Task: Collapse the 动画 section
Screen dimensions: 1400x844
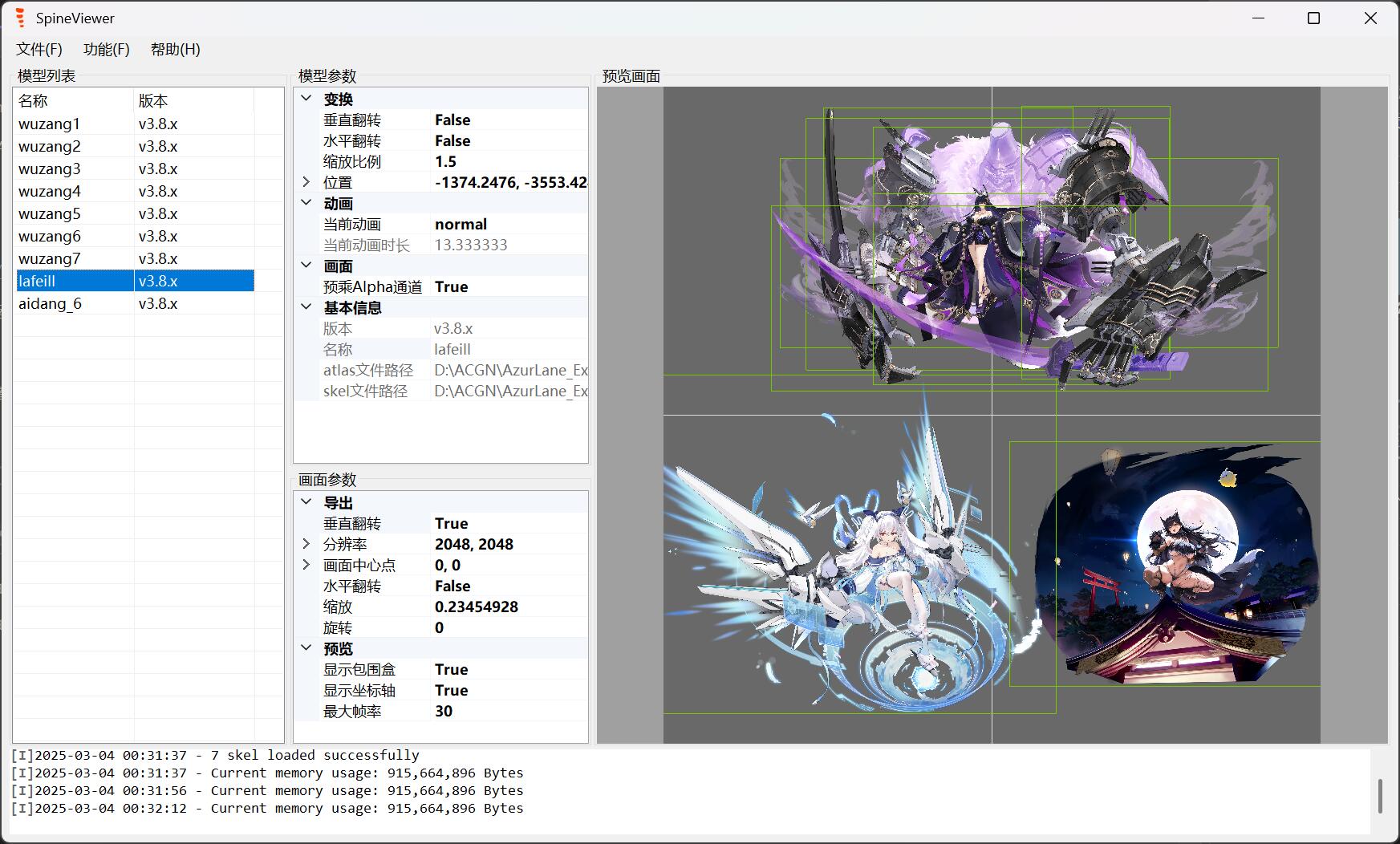Action: pyautogui.click(x=306, y=203)
